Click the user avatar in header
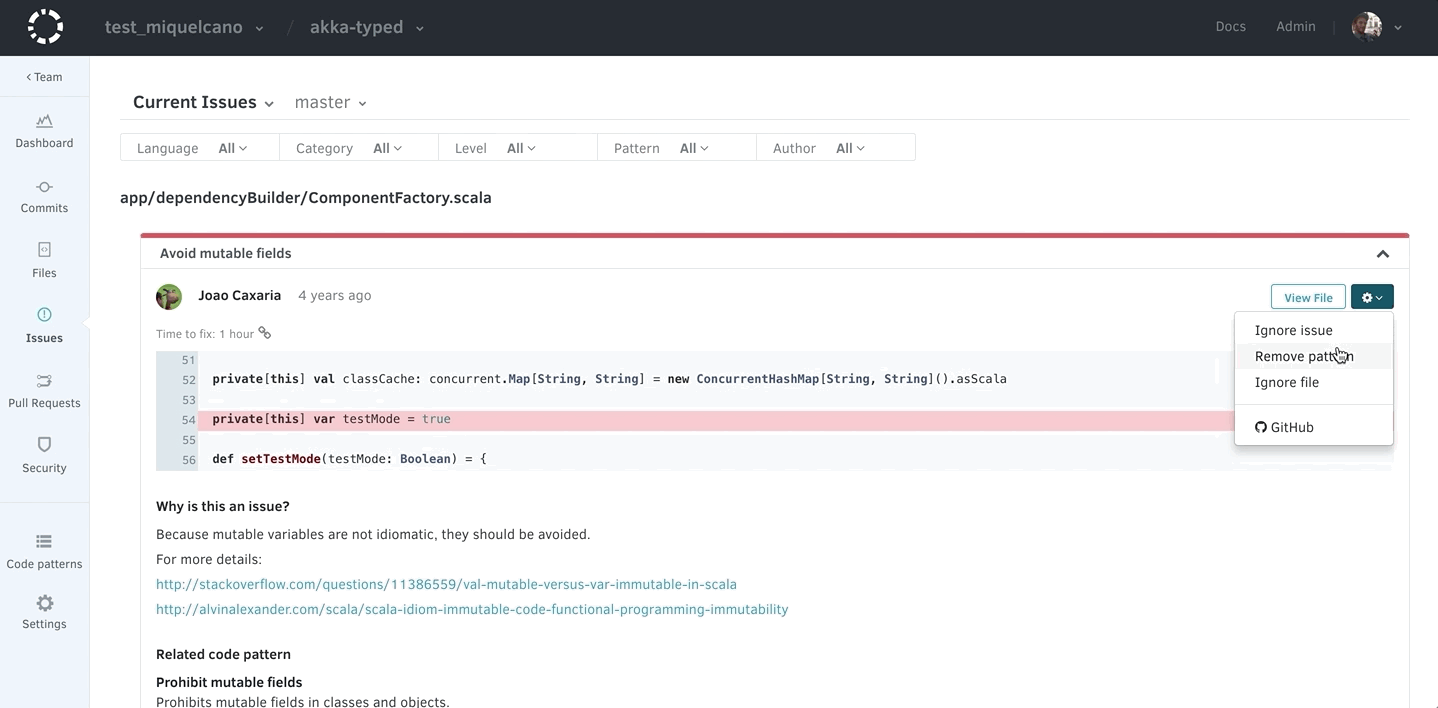Screen dimensions: 1438x708 click(1366, 27)
